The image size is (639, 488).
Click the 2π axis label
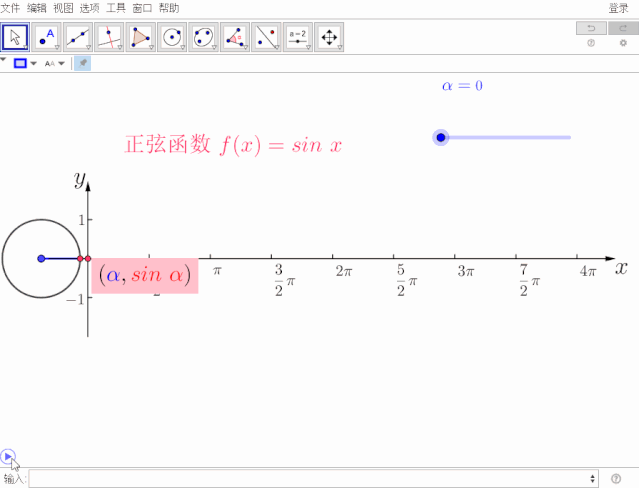tap(344, 271)
